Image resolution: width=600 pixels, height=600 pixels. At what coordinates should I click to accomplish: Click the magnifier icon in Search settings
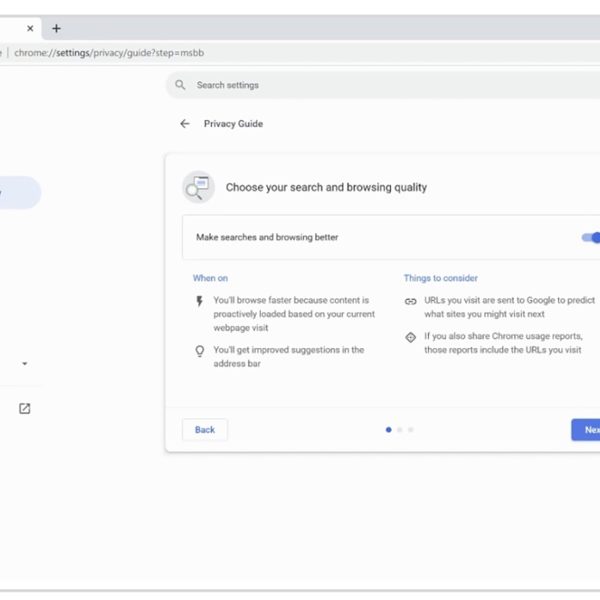180,85
